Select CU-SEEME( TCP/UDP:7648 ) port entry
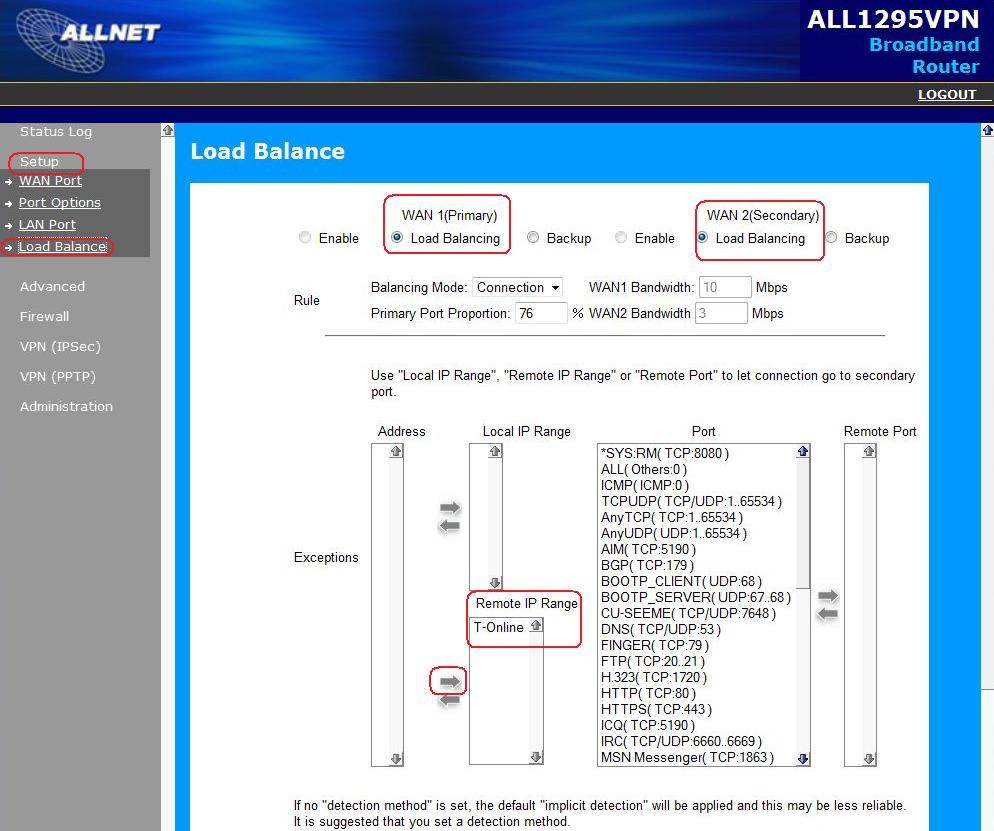The image size is (994, 831). (x=688, y=614)
